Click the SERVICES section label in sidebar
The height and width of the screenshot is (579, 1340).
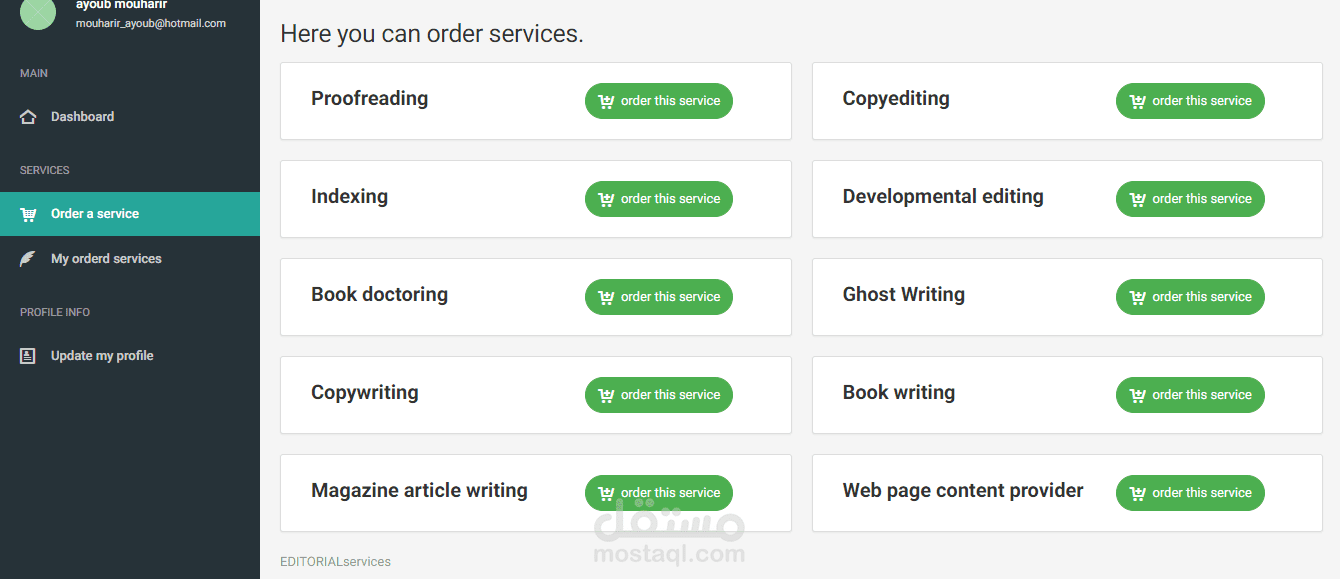(45, 171)
